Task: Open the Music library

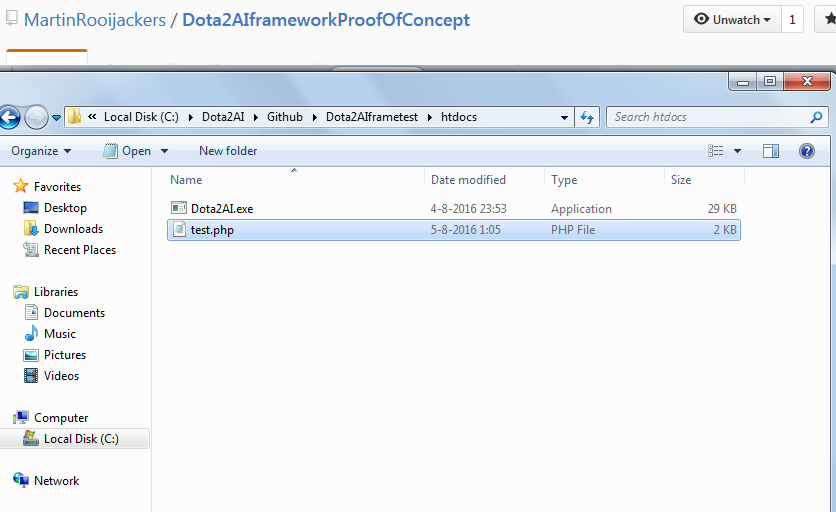Action: (x=60, y=334)
